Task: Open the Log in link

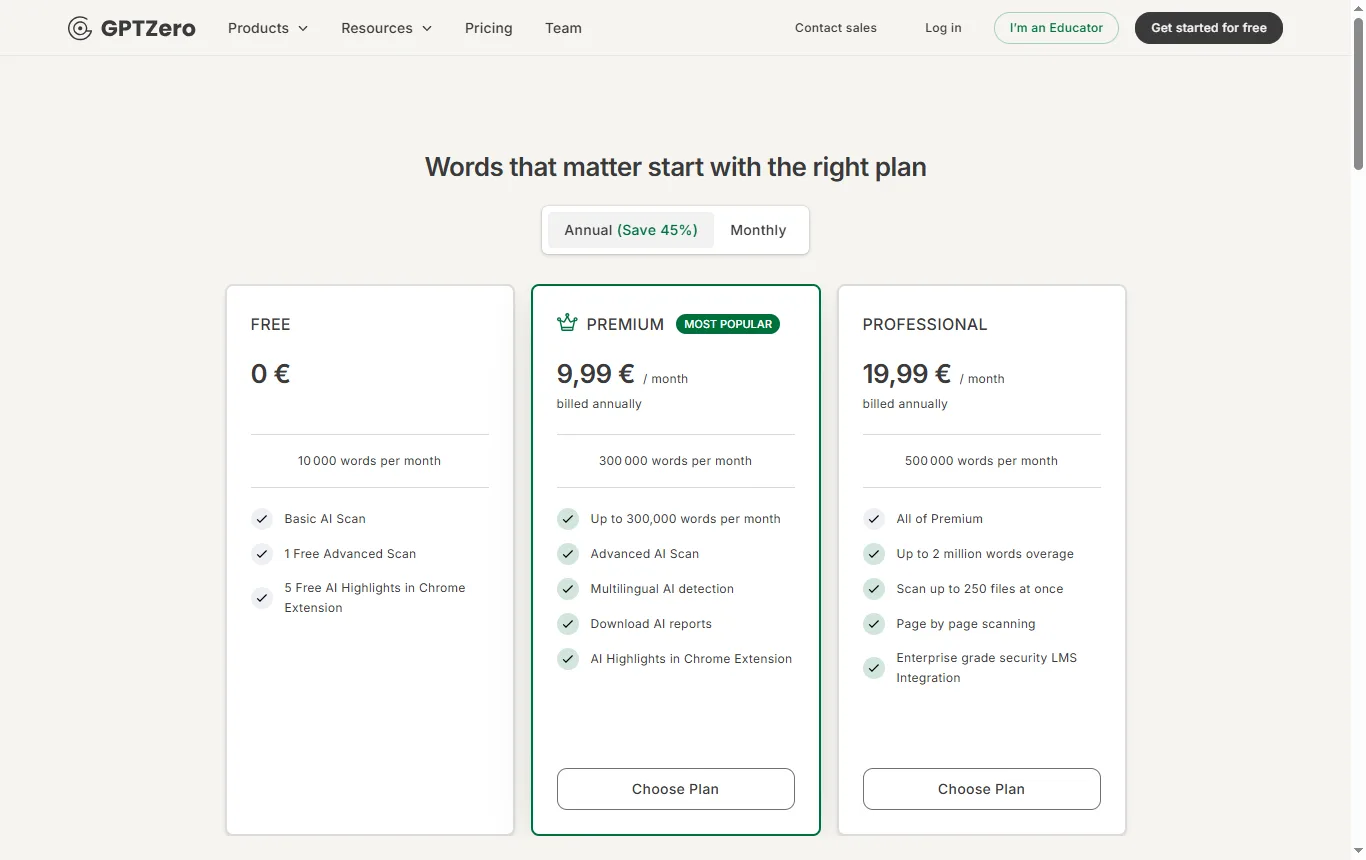Action: (x=943, y=28)
